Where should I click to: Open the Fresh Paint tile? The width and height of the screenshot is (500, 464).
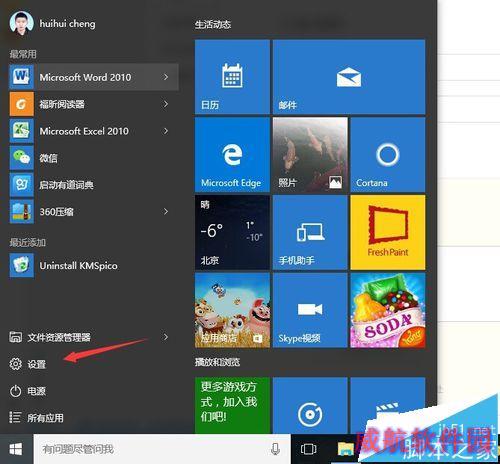[x=388, y=232]
